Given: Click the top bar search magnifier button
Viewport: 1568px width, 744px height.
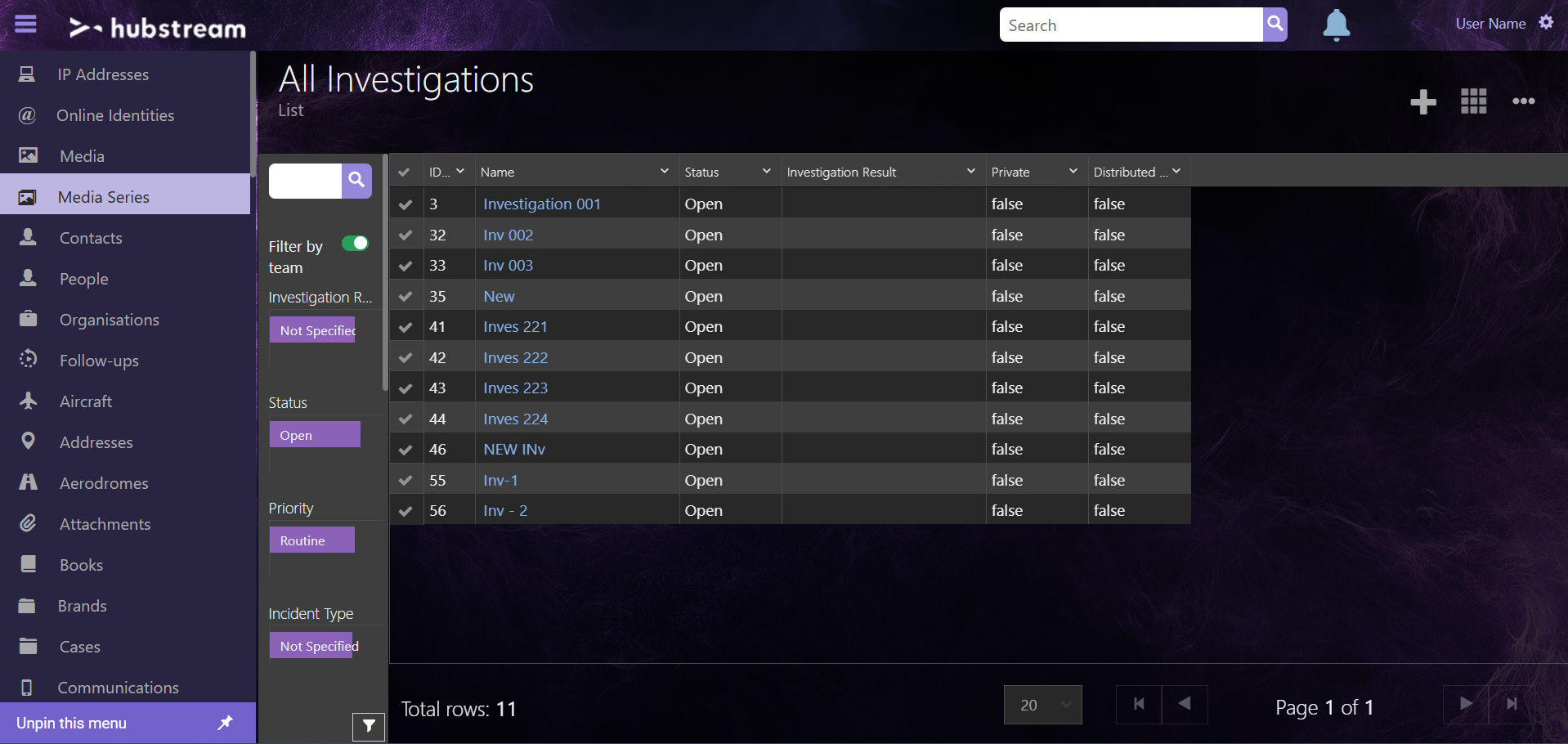Looking at the screenshot, I should pos(1275,25).
